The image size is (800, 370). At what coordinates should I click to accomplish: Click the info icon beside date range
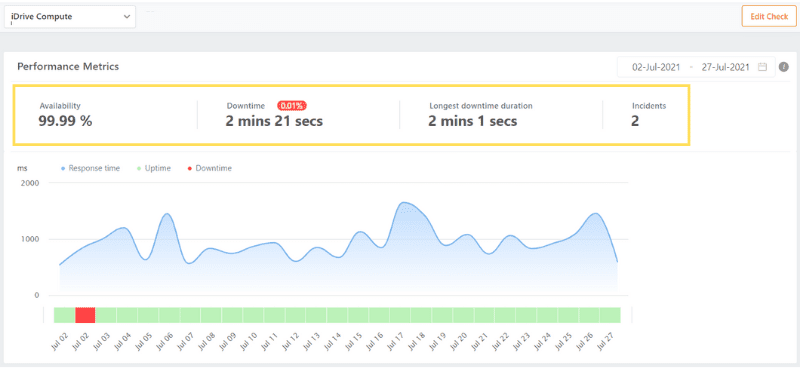click(x=784, y=67)
